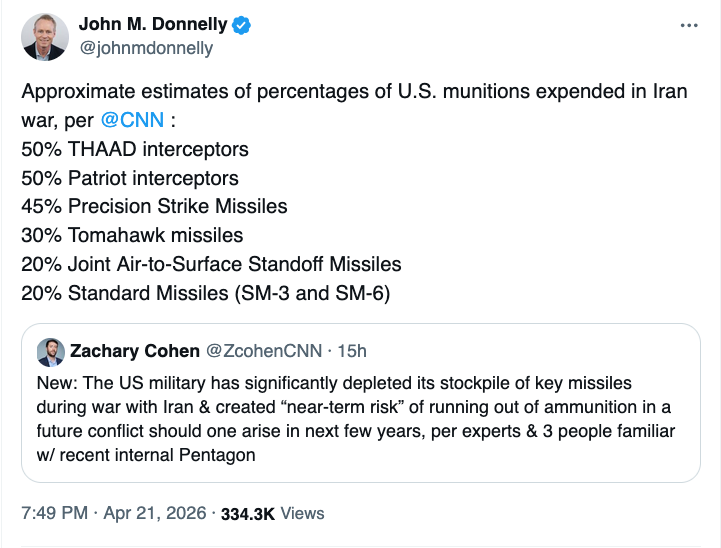Click the blue verified badge
721x548 pixels.
point(243,26)
